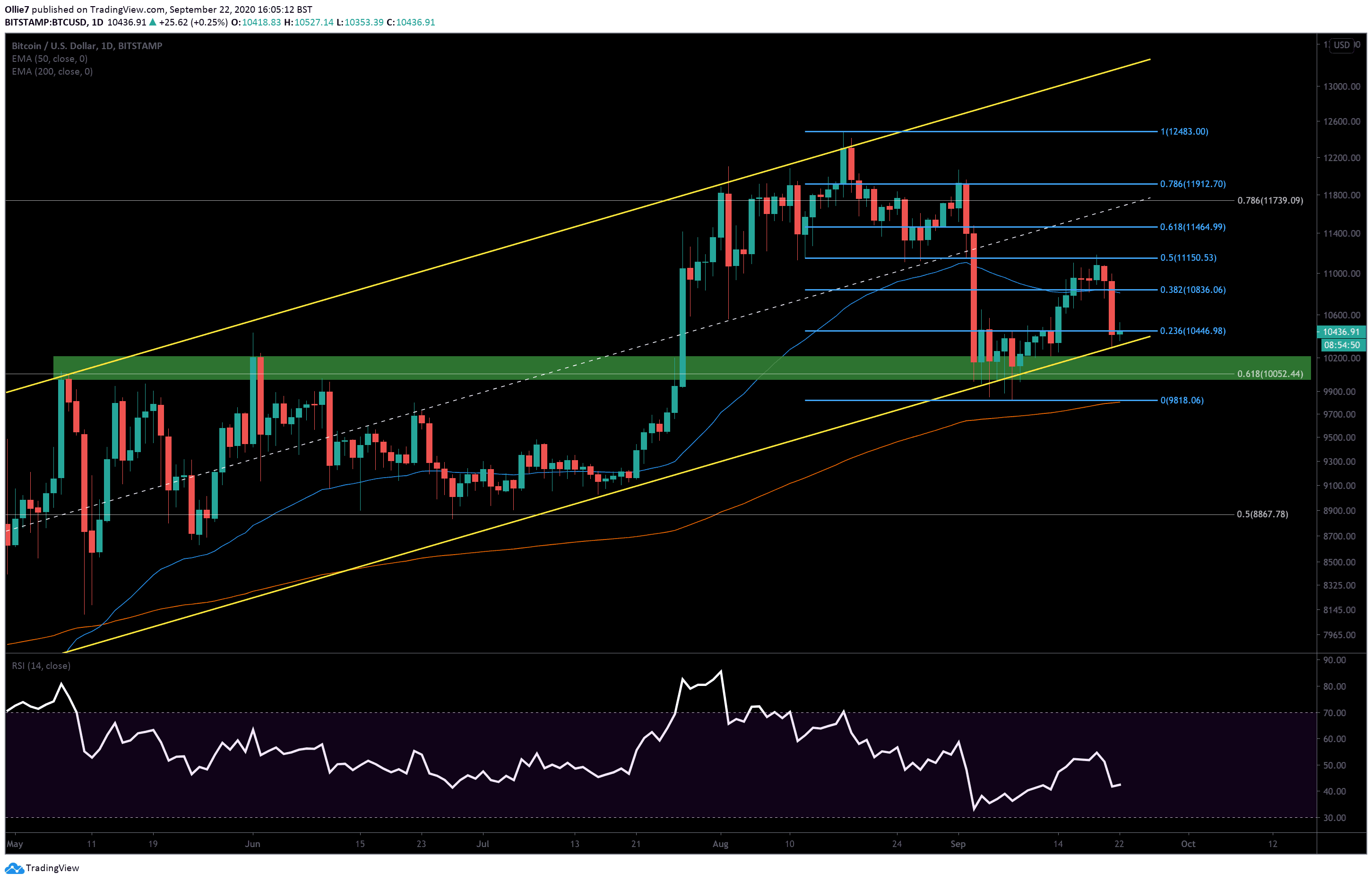Click the TradingView text beside the logo
The image size is (1372, 882).
52,868
